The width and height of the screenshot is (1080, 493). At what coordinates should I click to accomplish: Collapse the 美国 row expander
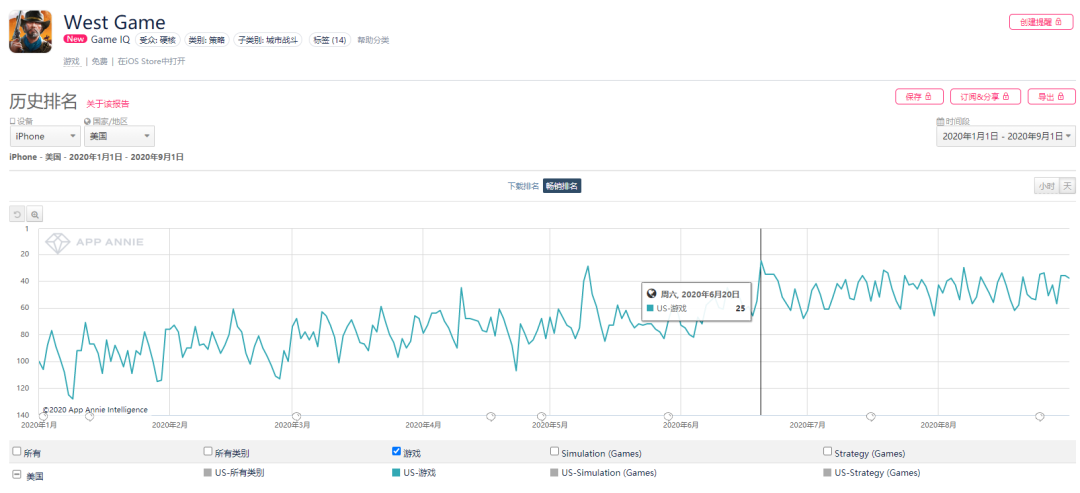[17, 473]
